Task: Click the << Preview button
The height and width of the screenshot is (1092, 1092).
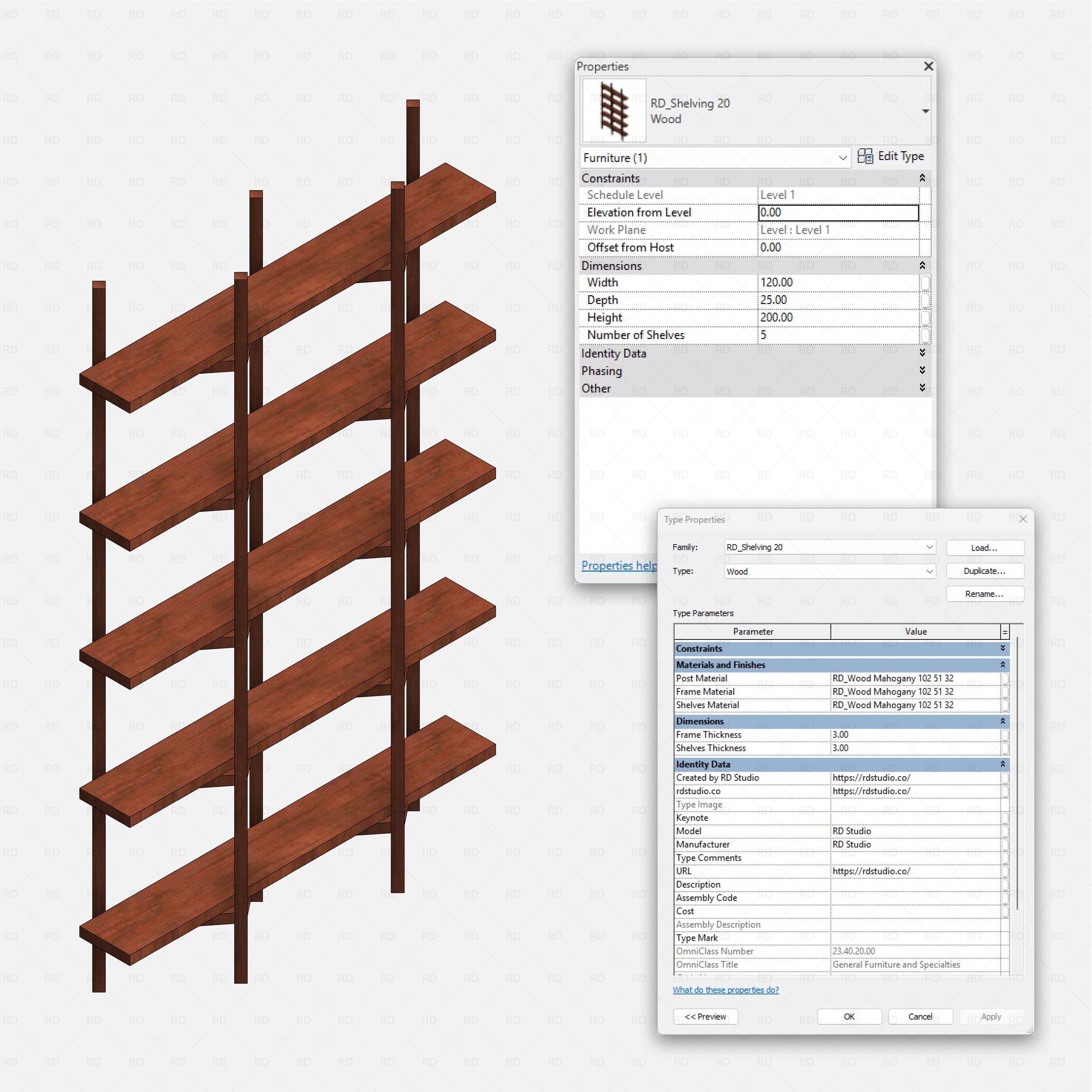Action: coord(705,1016)
